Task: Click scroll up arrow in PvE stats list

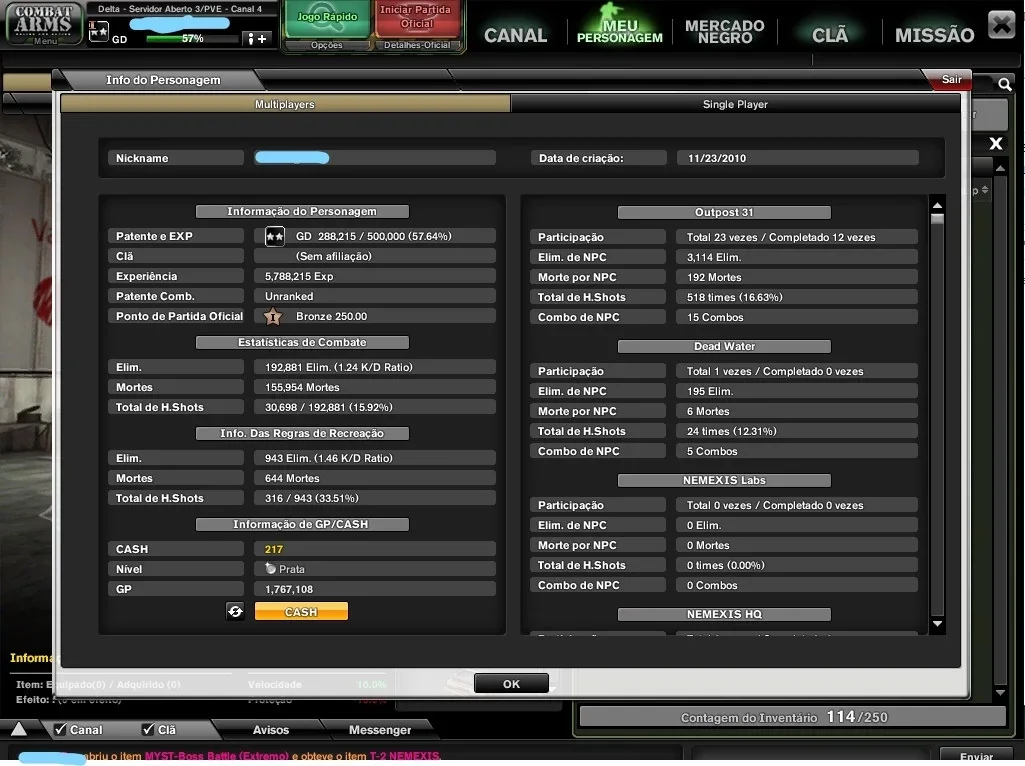Action: click(937, 205)
